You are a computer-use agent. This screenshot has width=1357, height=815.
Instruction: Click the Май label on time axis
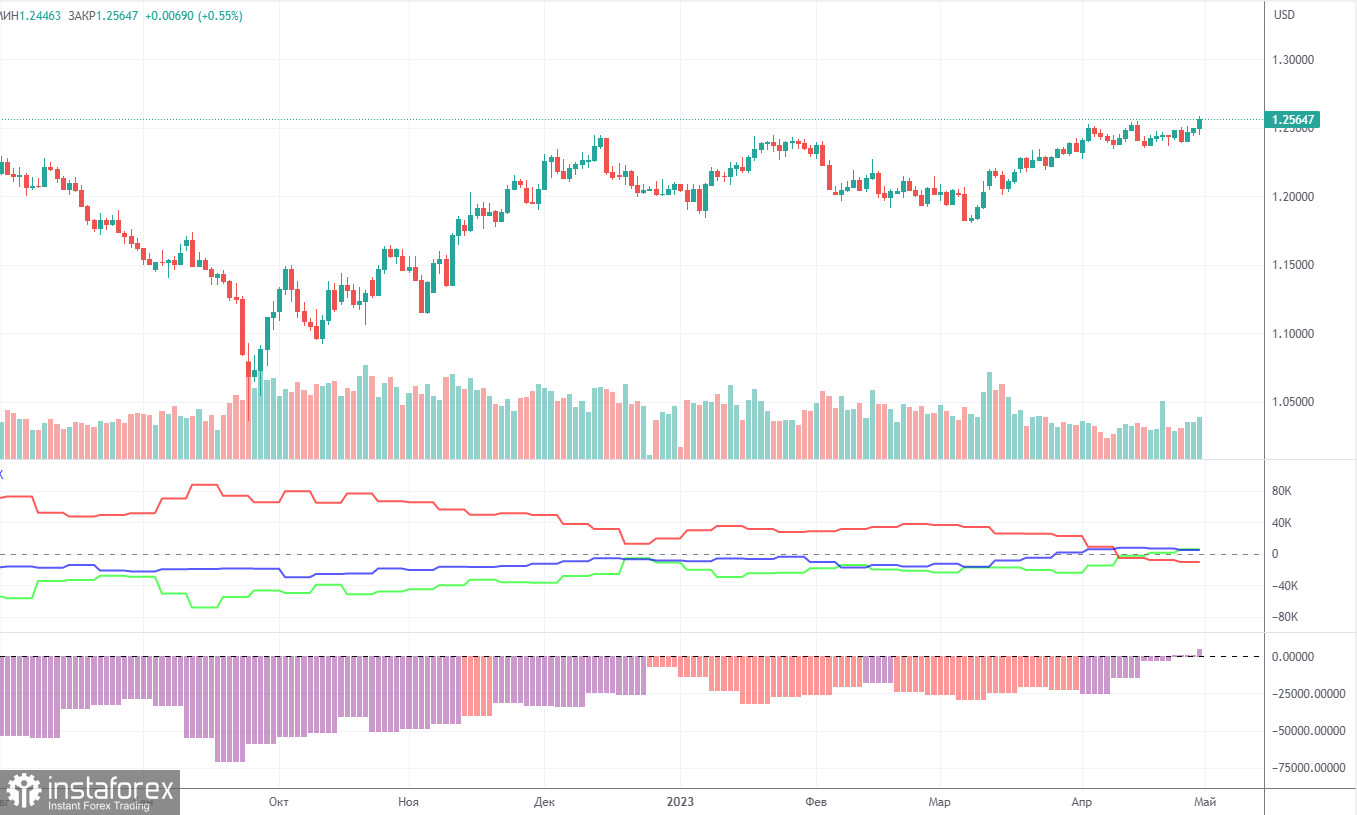[1204, 802]
